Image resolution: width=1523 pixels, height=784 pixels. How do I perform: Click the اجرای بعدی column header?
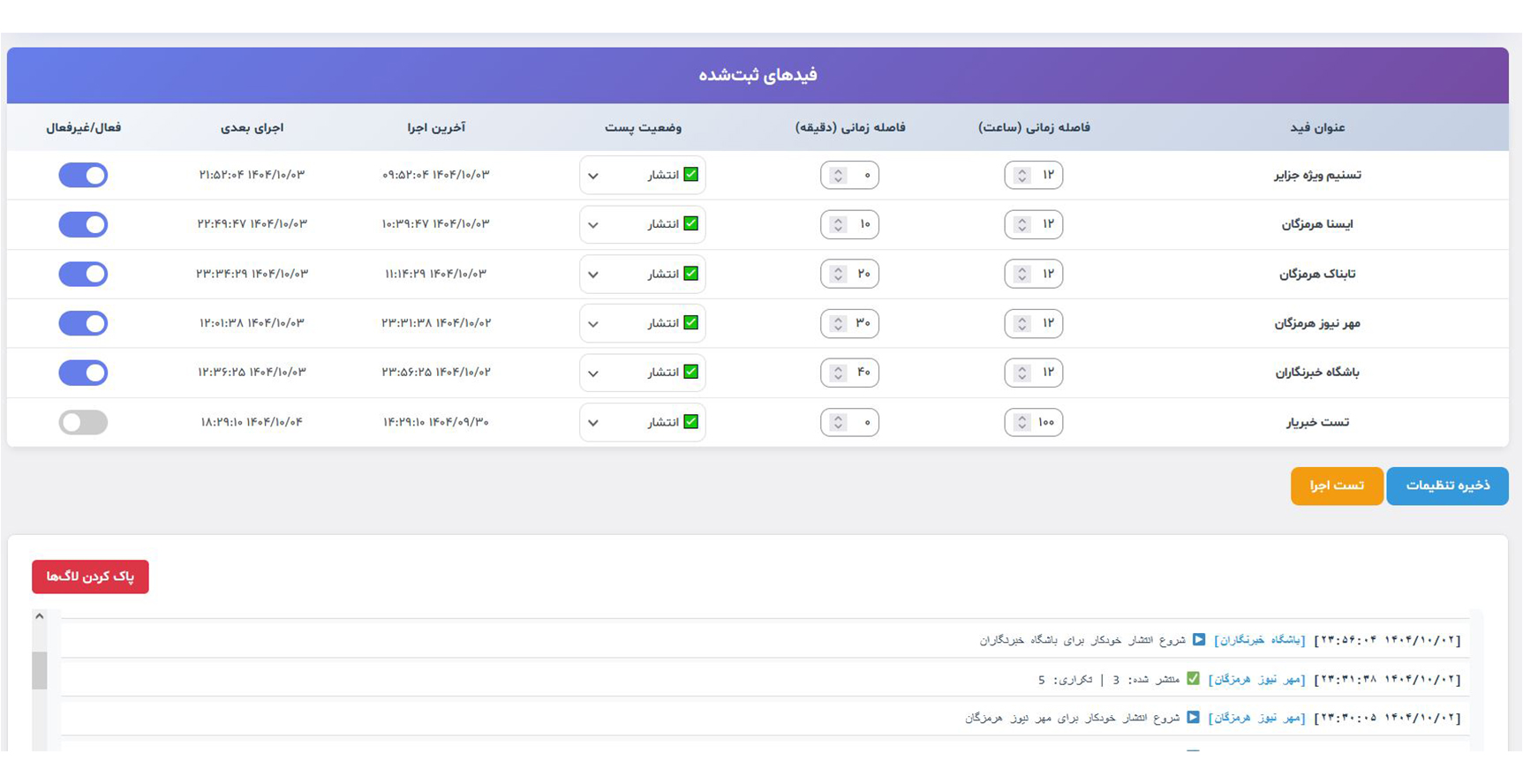tap(252, 127)
